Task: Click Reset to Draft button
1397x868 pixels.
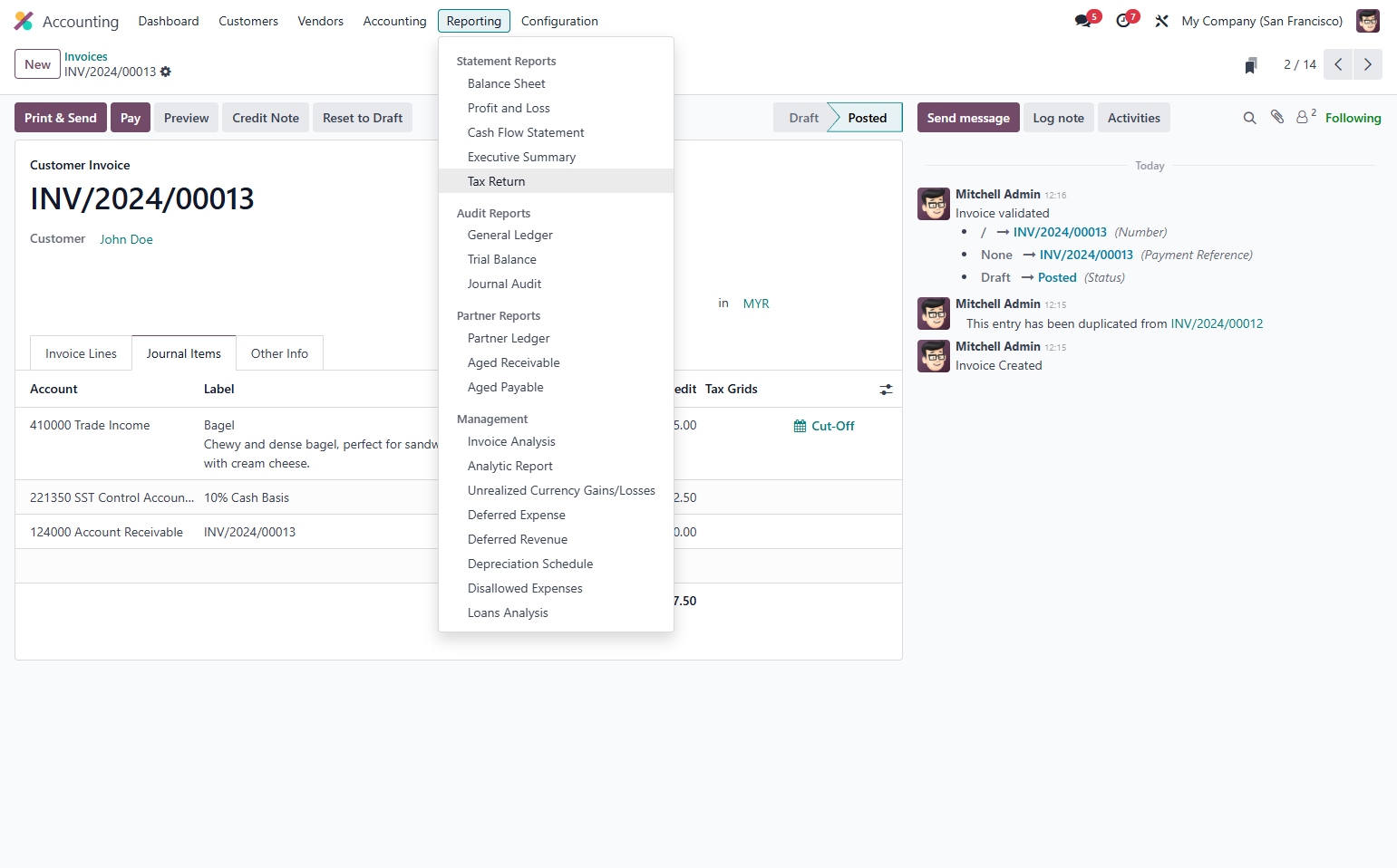Action: pos(363,118)
